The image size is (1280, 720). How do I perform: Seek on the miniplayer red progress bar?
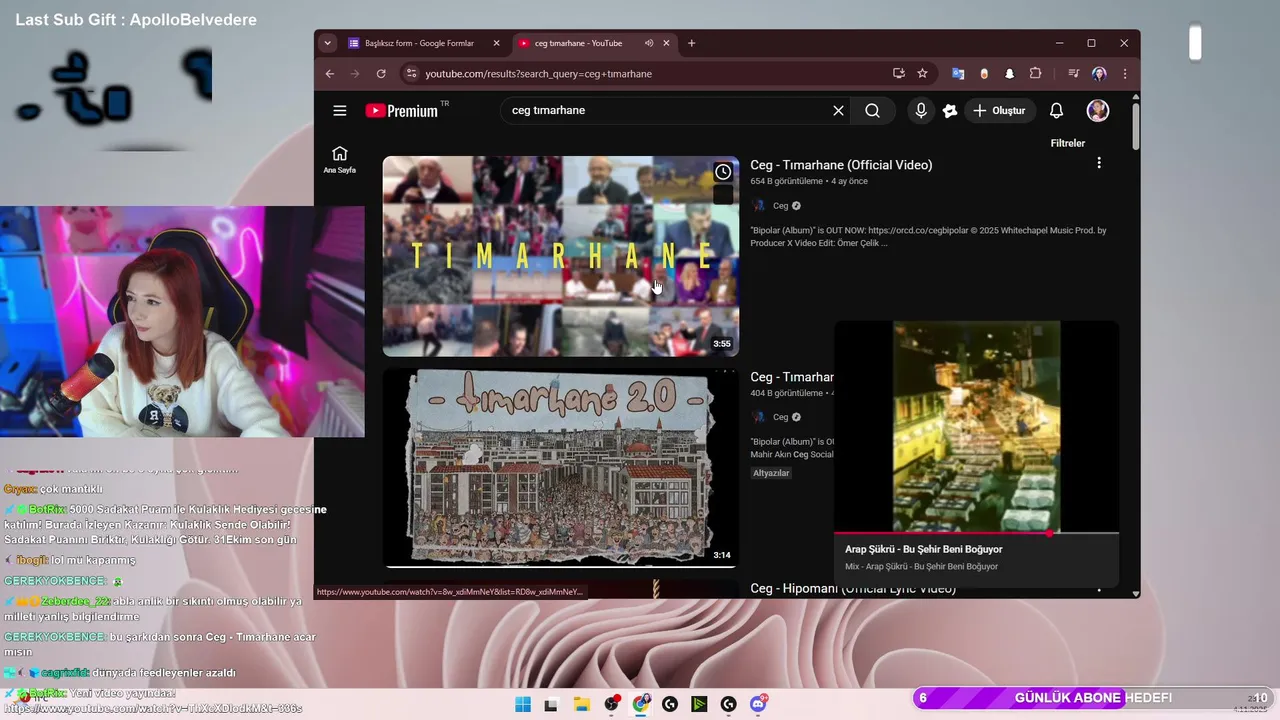click(x=976, y=533)
